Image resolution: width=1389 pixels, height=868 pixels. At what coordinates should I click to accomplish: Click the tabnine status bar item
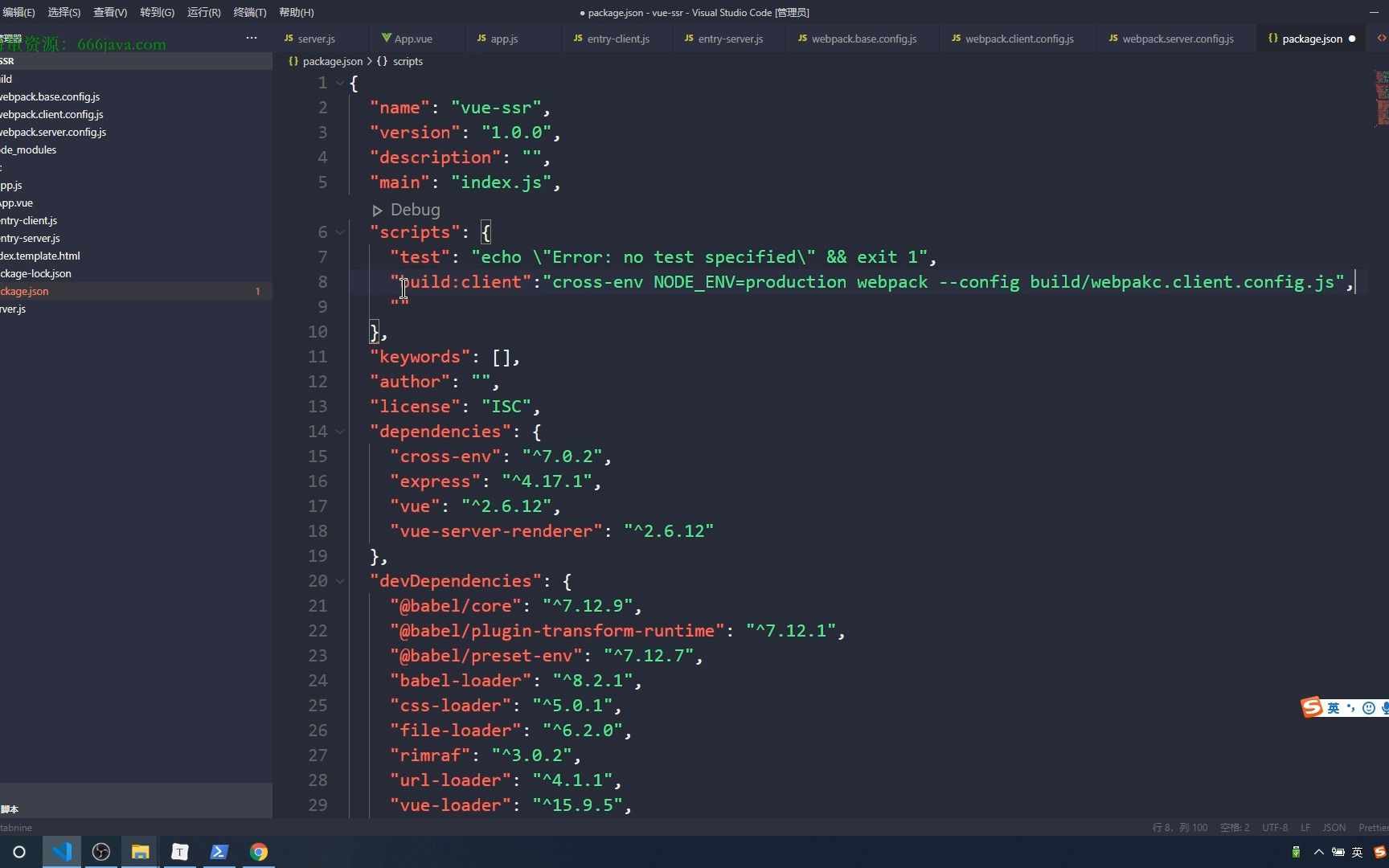point(16,827)
